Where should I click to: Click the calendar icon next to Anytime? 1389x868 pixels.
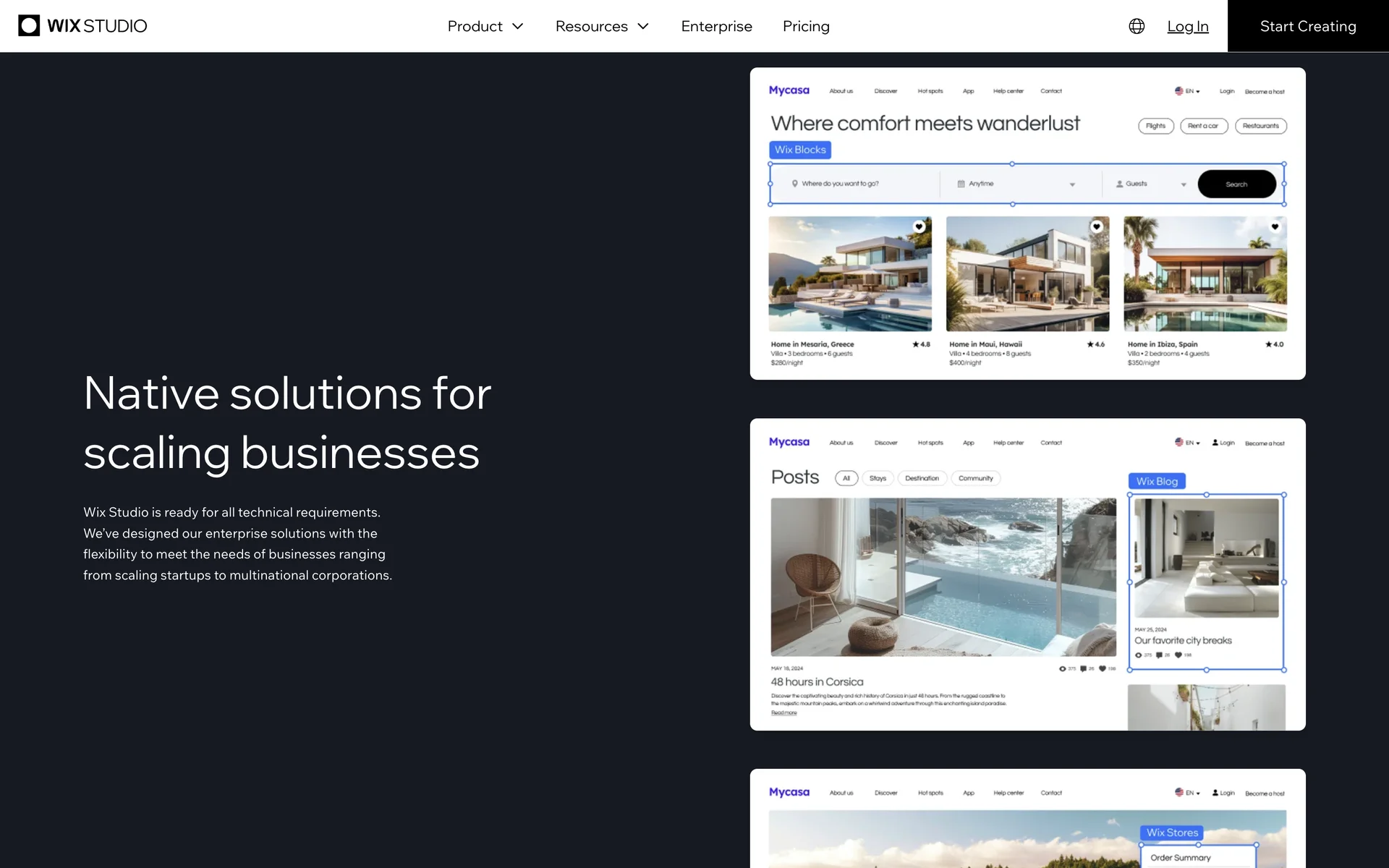[961, 184]
